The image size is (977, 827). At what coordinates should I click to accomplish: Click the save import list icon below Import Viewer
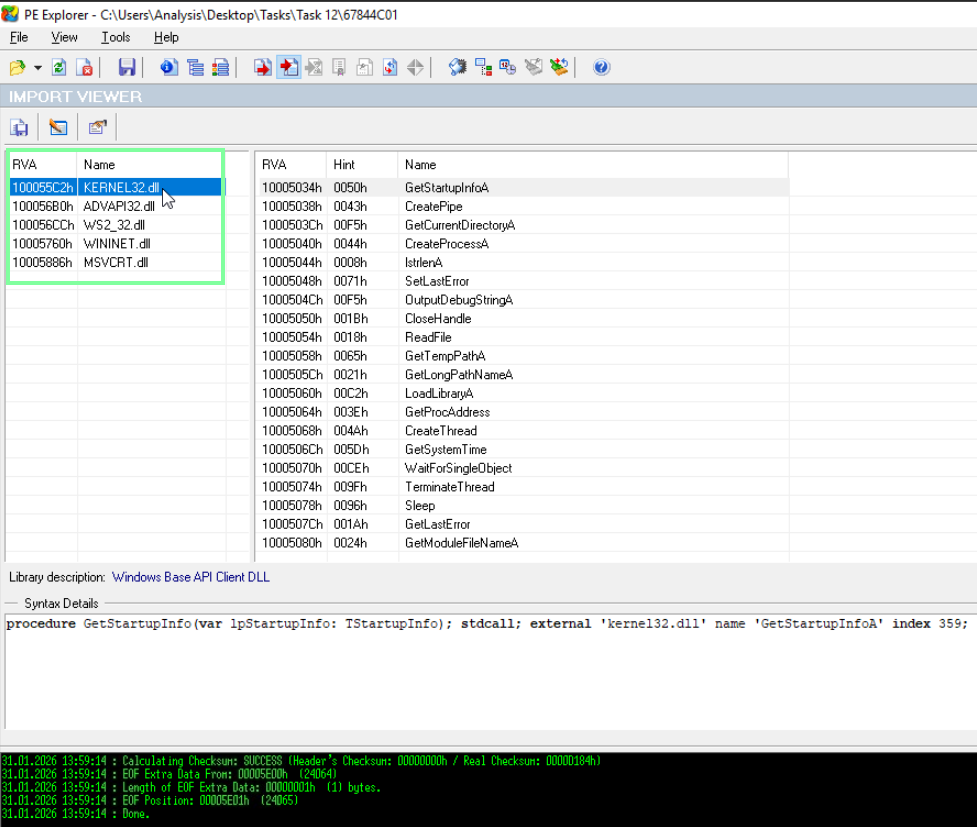click(x=19, y=128)
